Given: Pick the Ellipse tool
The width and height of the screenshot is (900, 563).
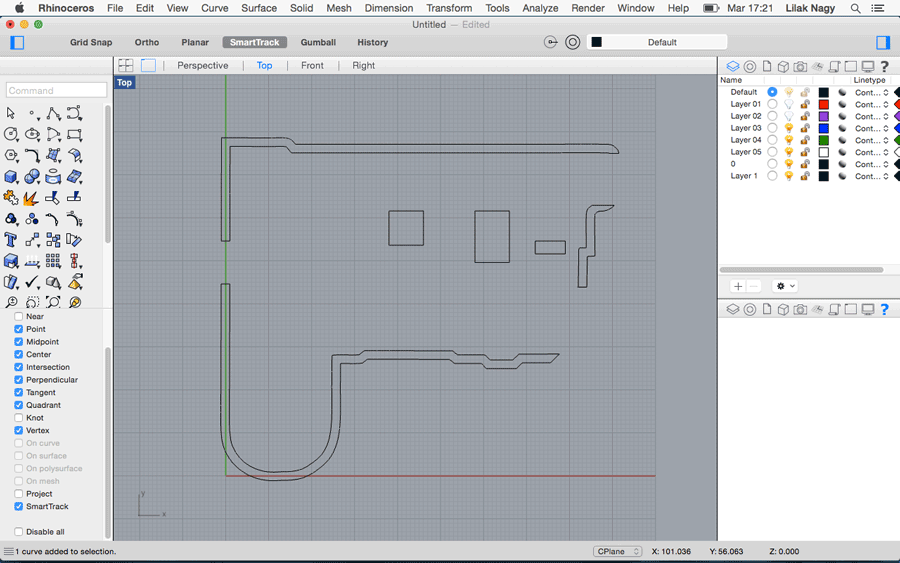Looking at the screenshot, I should (x=32, y=134).
